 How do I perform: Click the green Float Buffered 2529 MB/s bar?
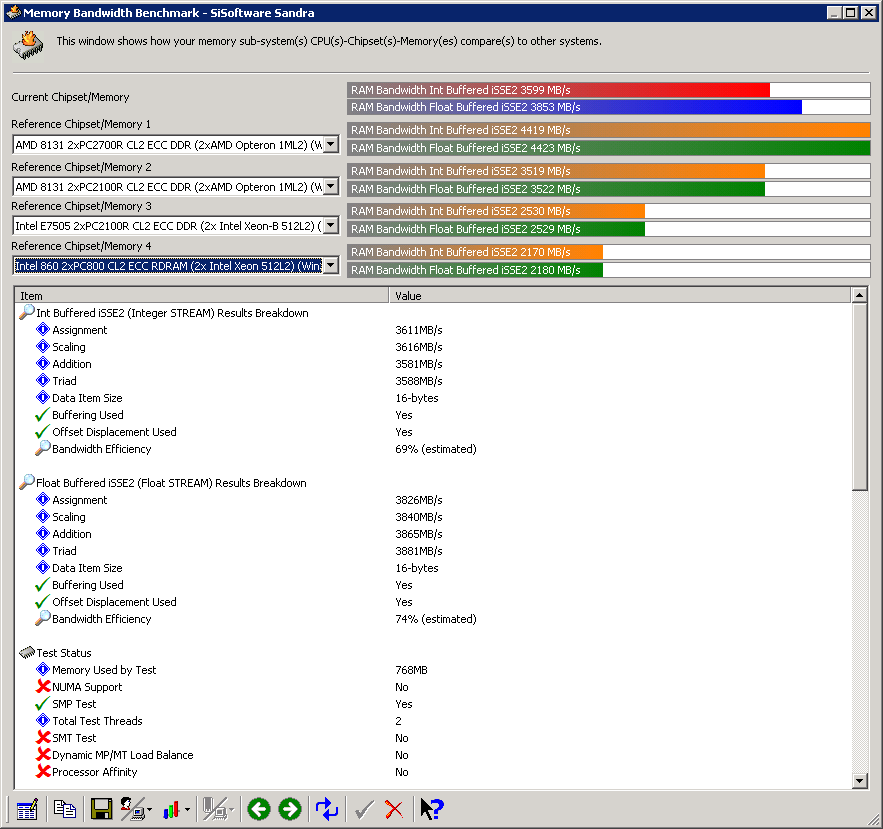[x=496, y=229]
